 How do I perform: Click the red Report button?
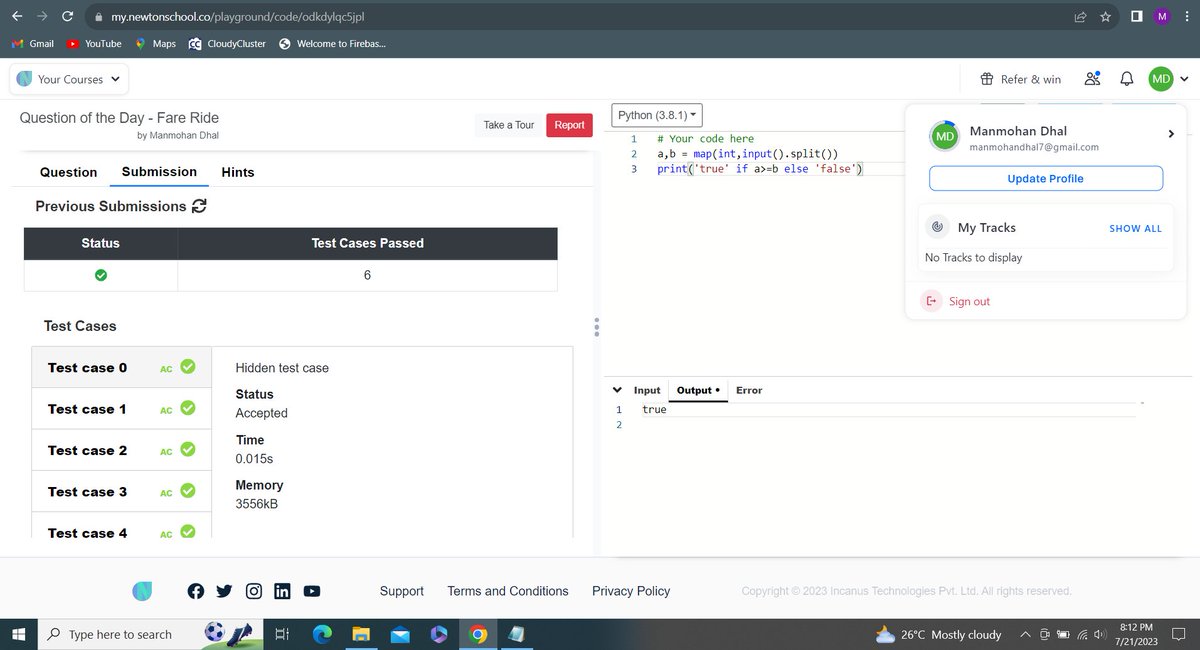[569, 125]
